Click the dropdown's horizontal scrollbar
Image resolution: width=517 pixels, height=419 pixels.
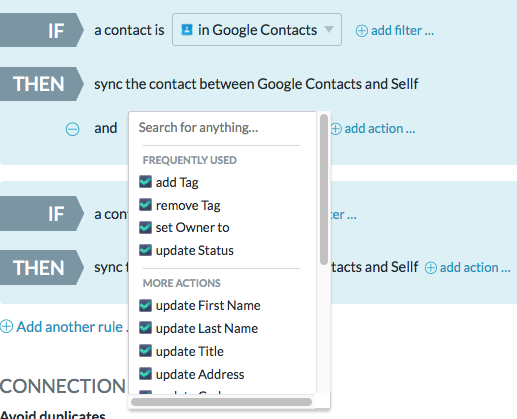222,402
